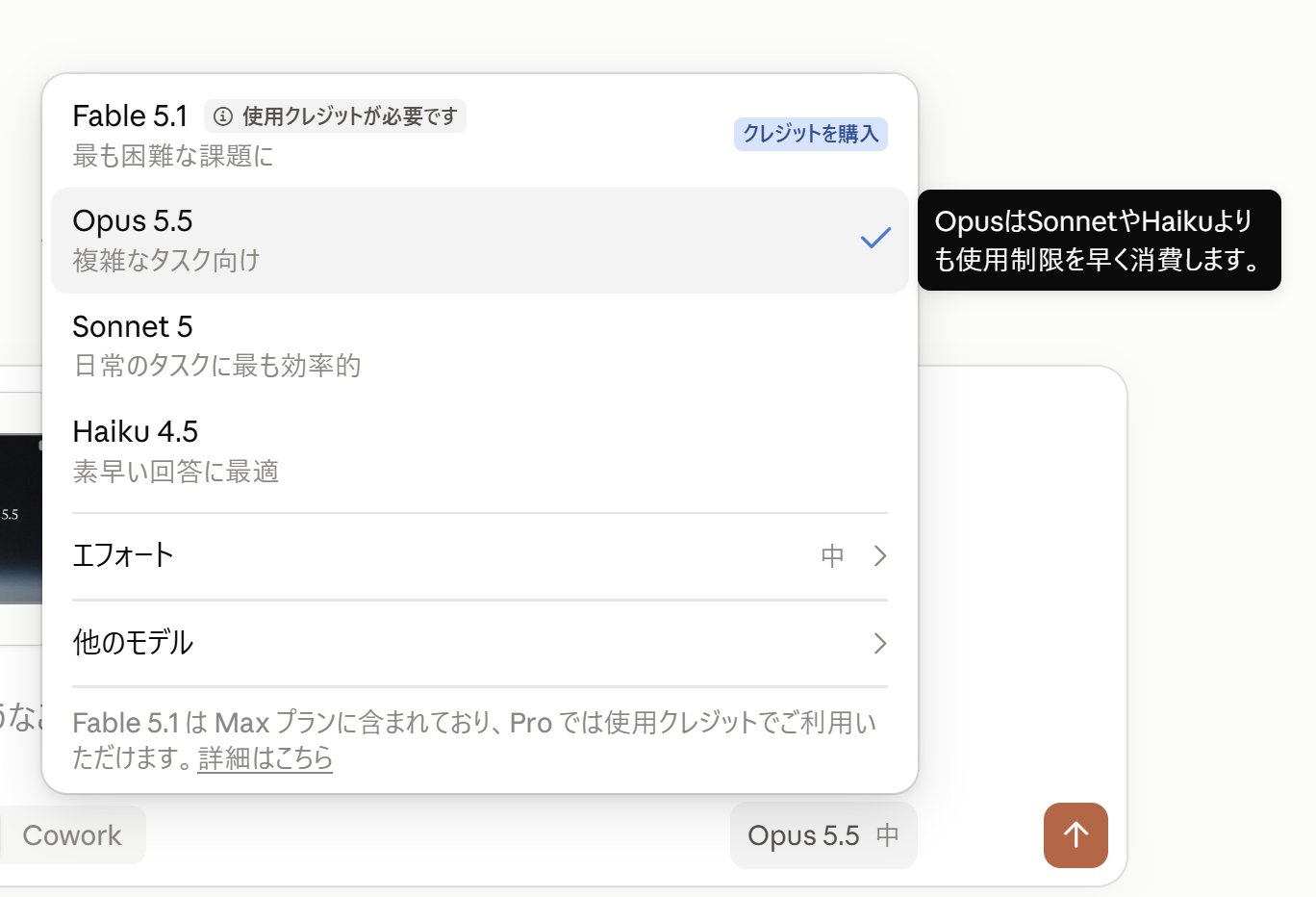Click the クレジットを購入 button
This screenshot has width=1316, height=897.
coord(811,134)
